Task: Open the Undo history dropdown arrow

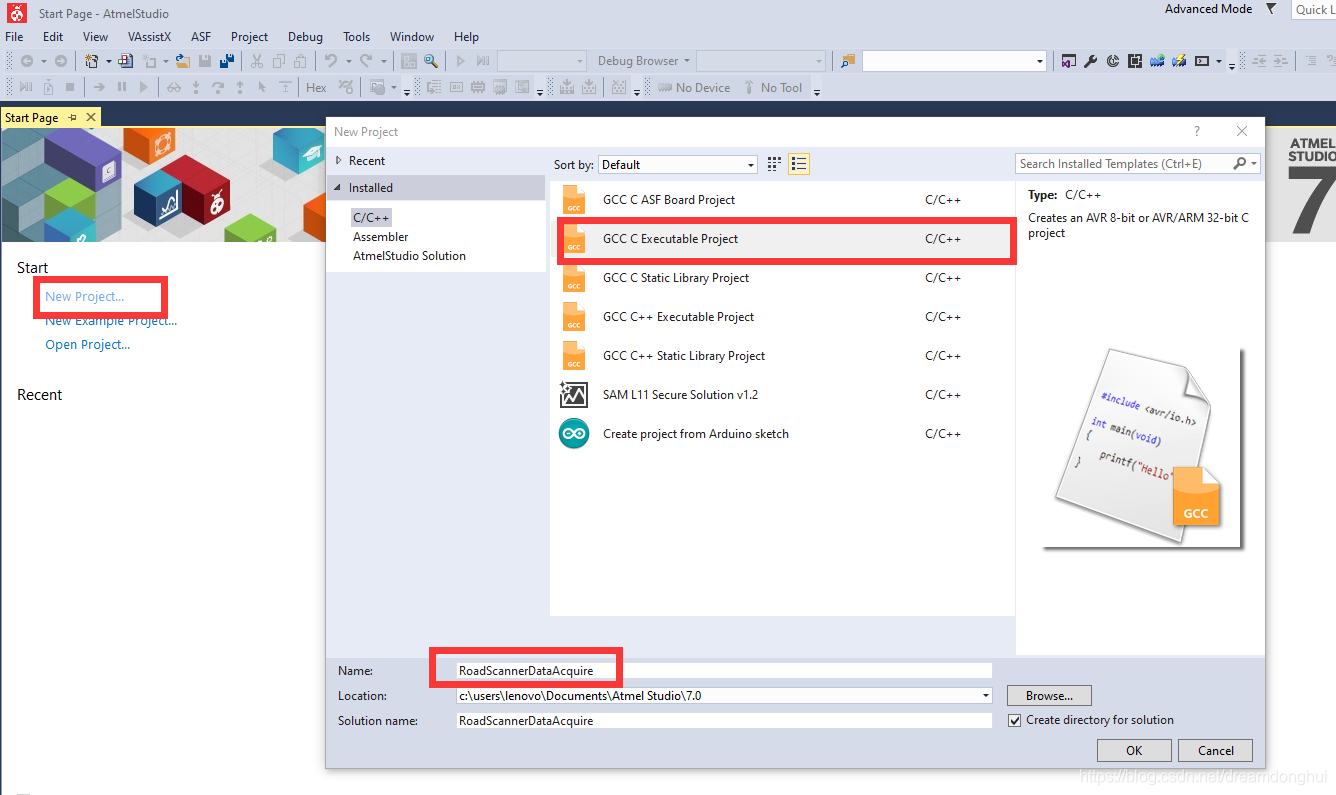Action: (x=348, y=61)
